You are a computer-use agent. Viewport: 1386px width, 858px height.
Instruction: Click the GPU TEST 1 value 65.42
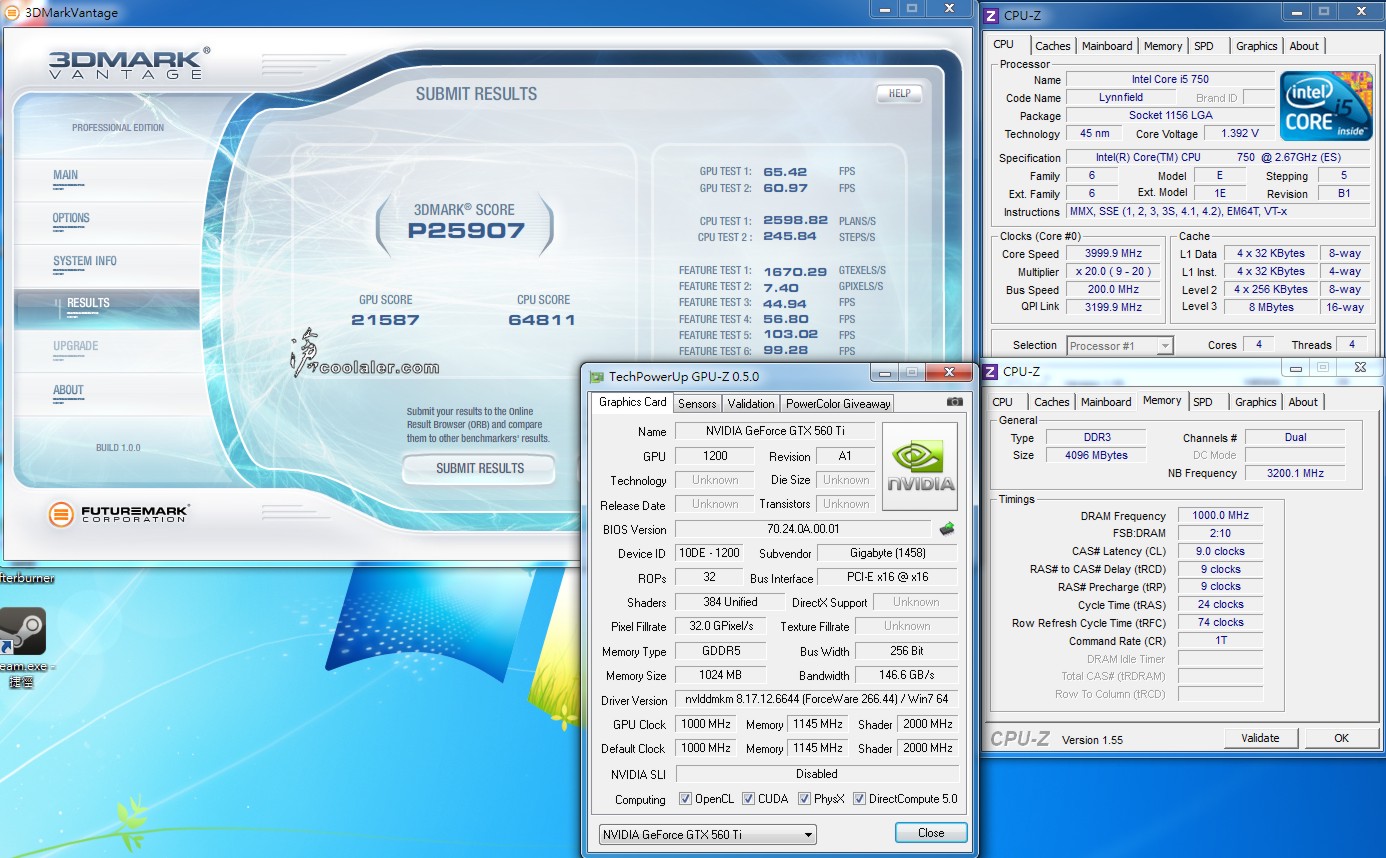785,171
